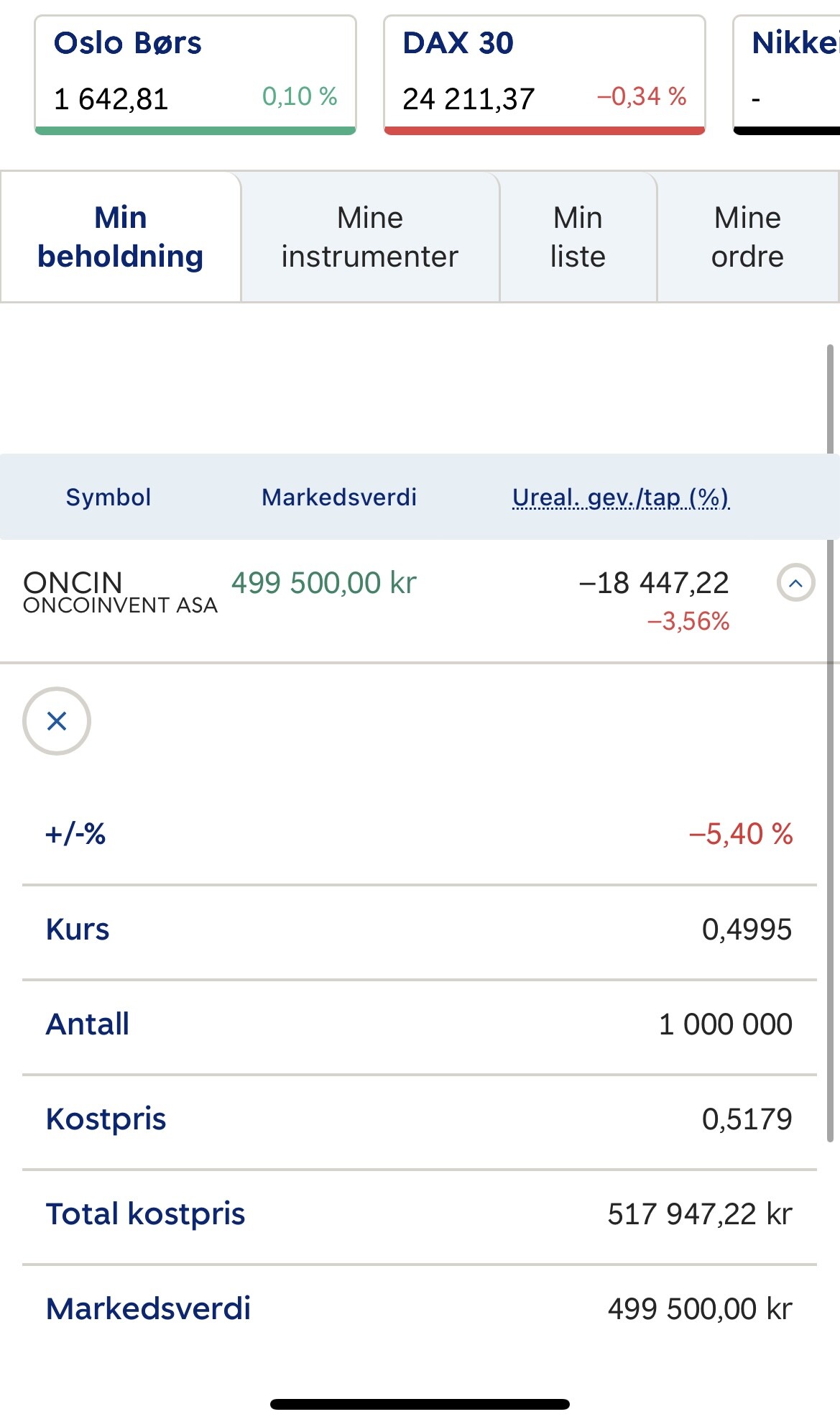Open the Min liste tab

coord(578,237)
